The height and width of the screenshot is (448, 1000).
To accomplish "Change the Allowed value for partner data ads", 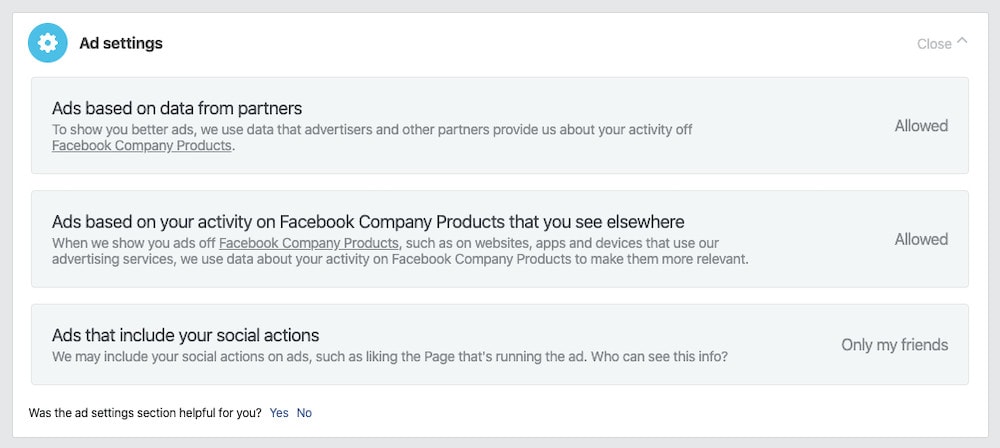I will click(921, 126).
